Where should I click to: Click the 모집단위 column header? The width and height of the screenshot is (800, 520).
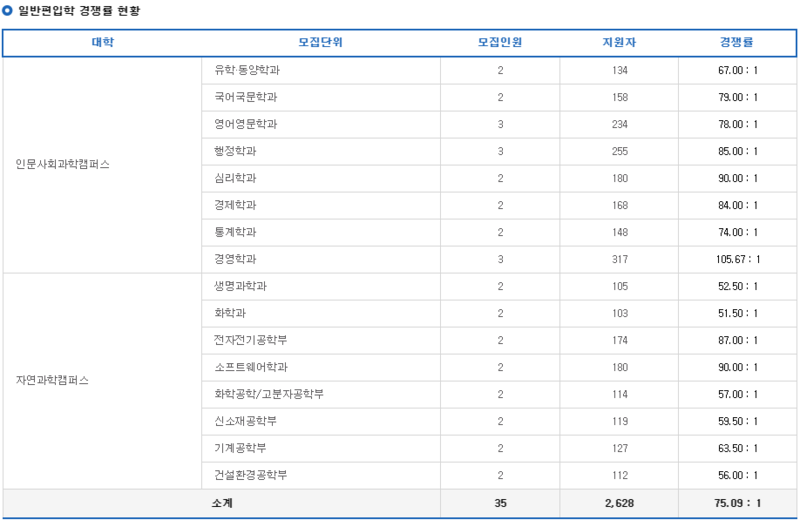[320, 42]
